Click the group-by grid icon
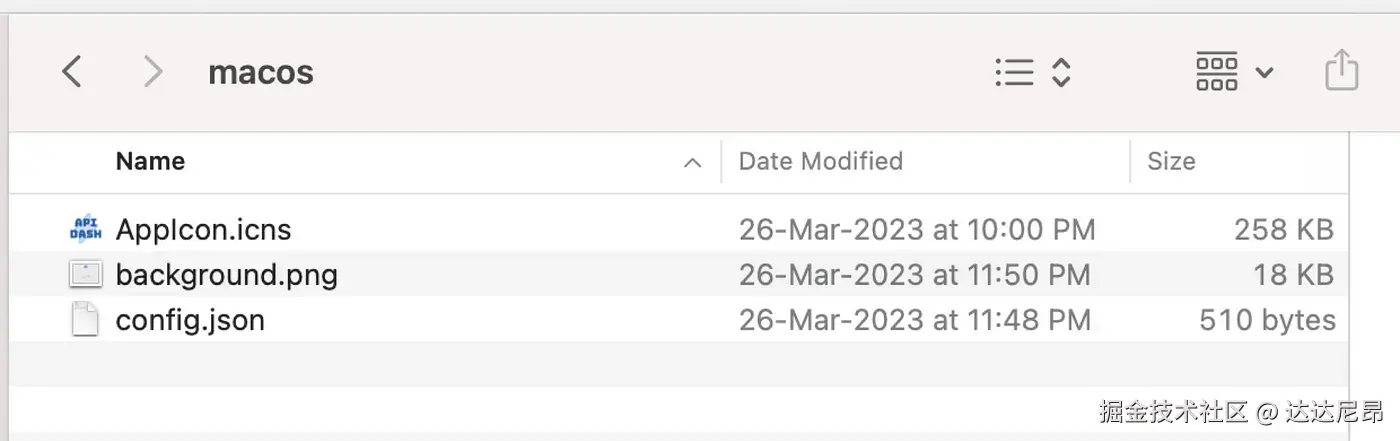This screenshot has width=1400, height=441. point(1217,72)
